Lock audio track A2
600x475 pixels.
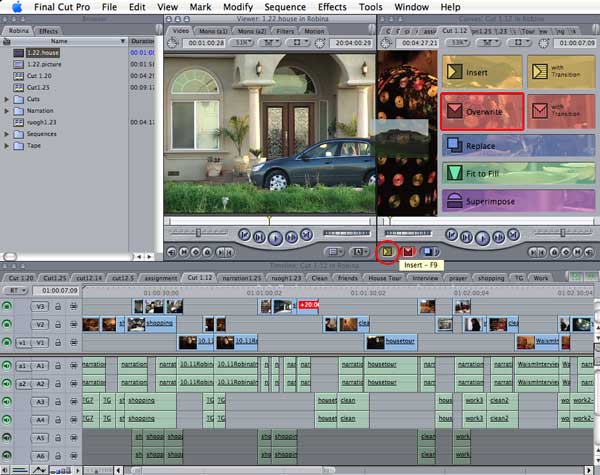tap(58, 384)
